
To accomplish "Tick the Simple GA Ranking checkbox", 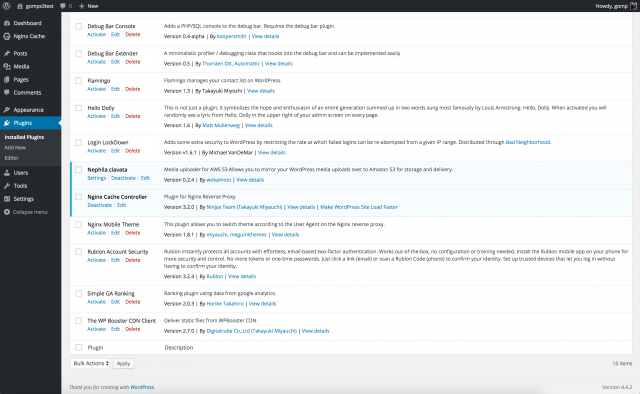I will (x=78, y=294).
